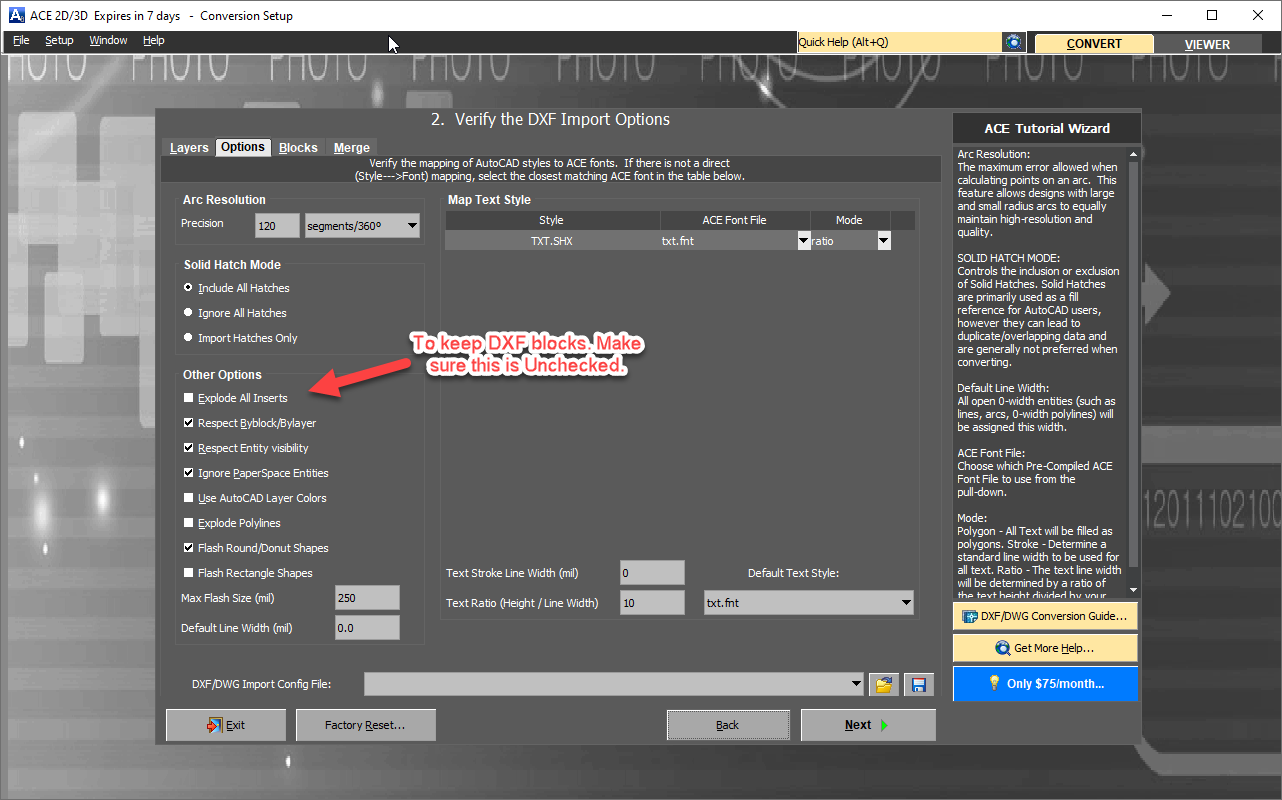Select Include All Hatches radio button
This screenshot has height=800, width=1282.
pos(188,288)
